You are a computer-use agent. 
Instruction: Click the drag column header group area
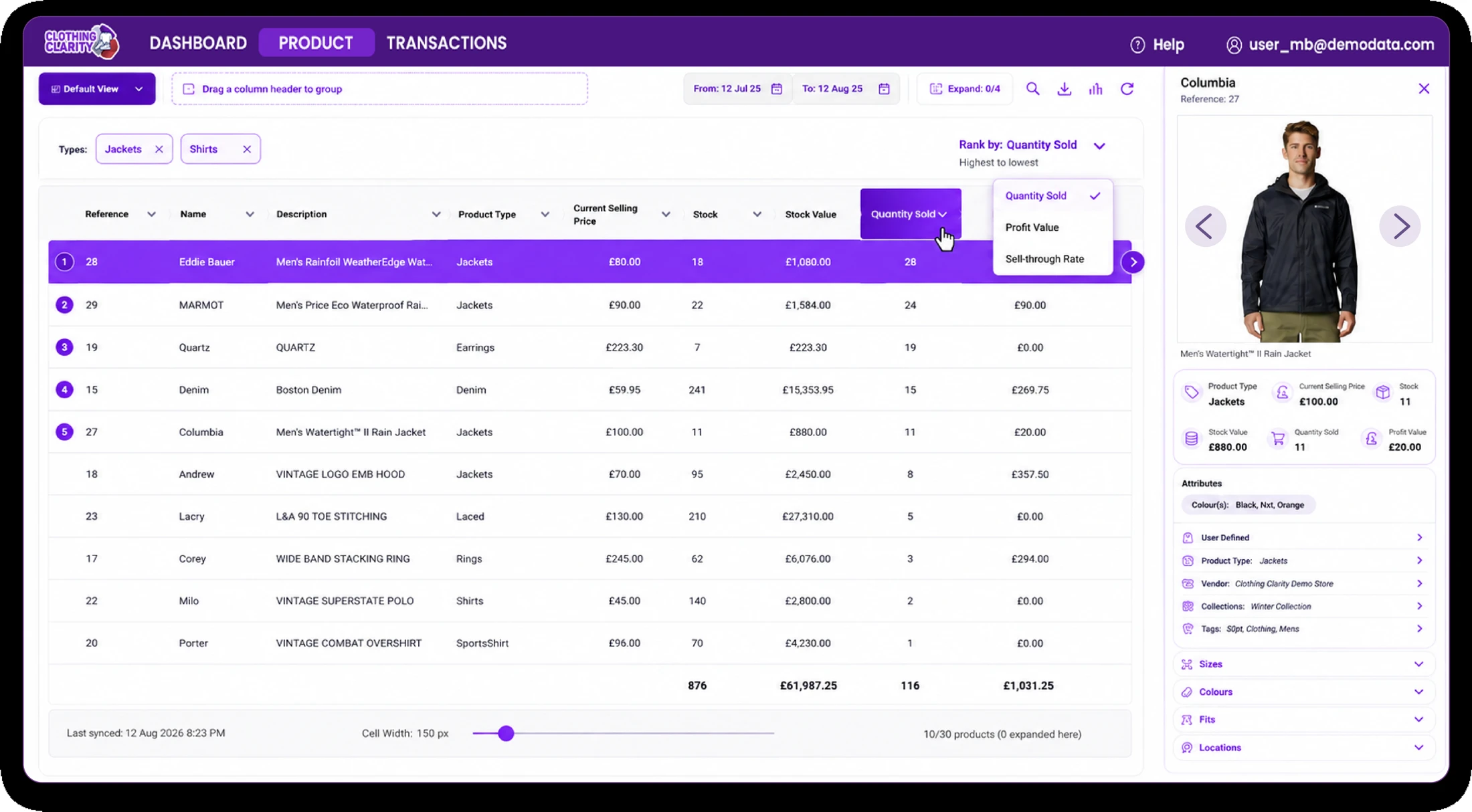click(379, 89)
